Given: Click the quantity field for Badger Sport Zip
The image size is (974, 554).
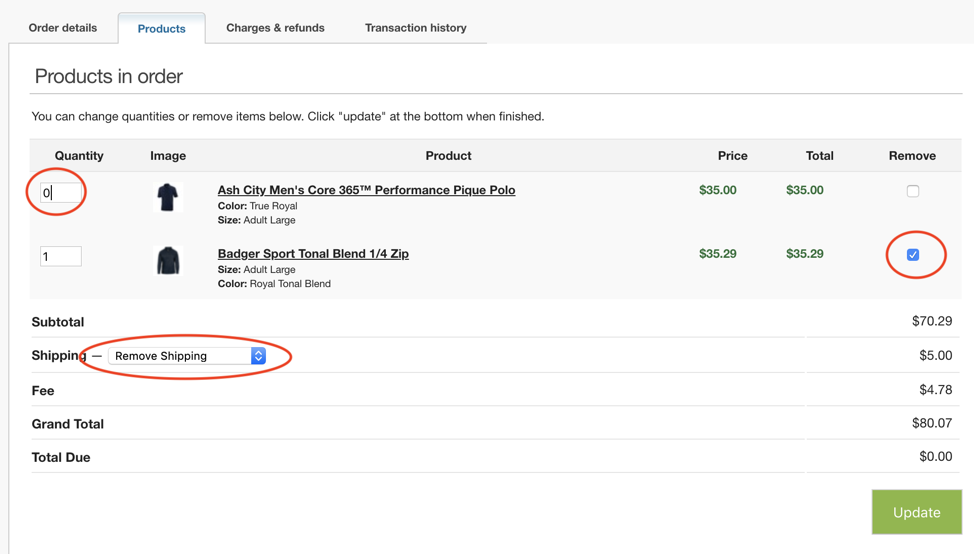Looking at the screenshot, I should pyautogui.click(x=61, y=257).
